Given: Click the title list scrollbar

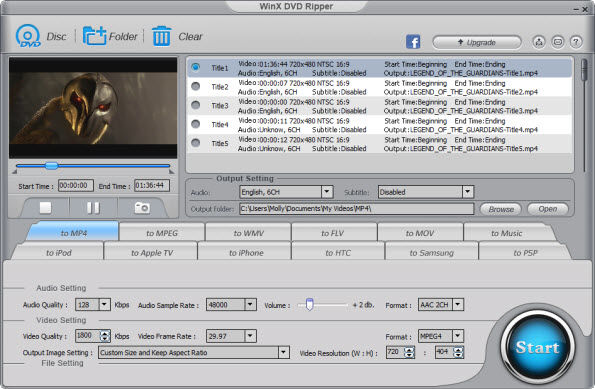Looking at the screenshot, I should coord(584,69).
